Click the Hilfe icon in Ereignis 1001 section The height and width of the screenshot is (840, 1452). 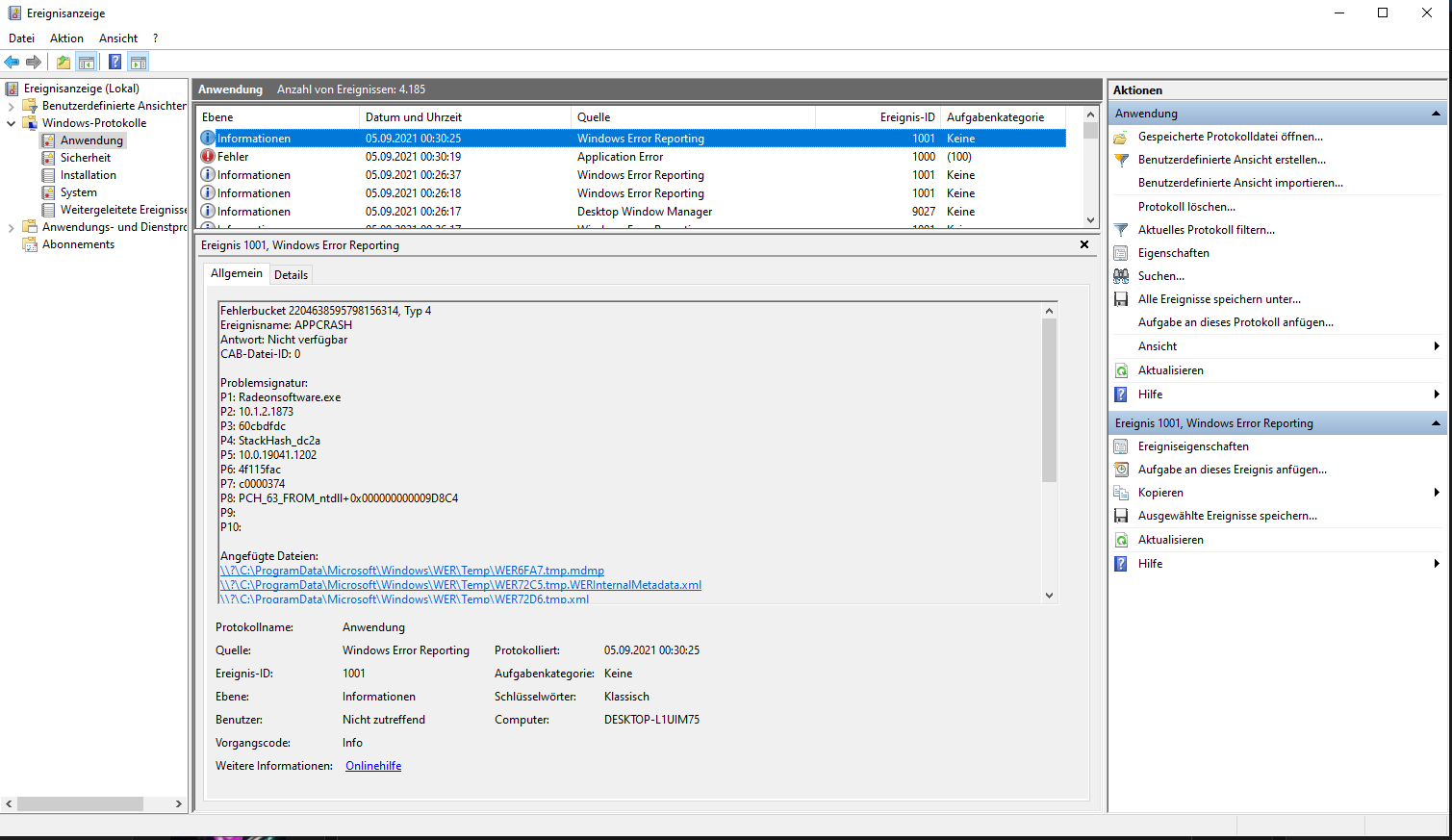(x=1121, y=564)
